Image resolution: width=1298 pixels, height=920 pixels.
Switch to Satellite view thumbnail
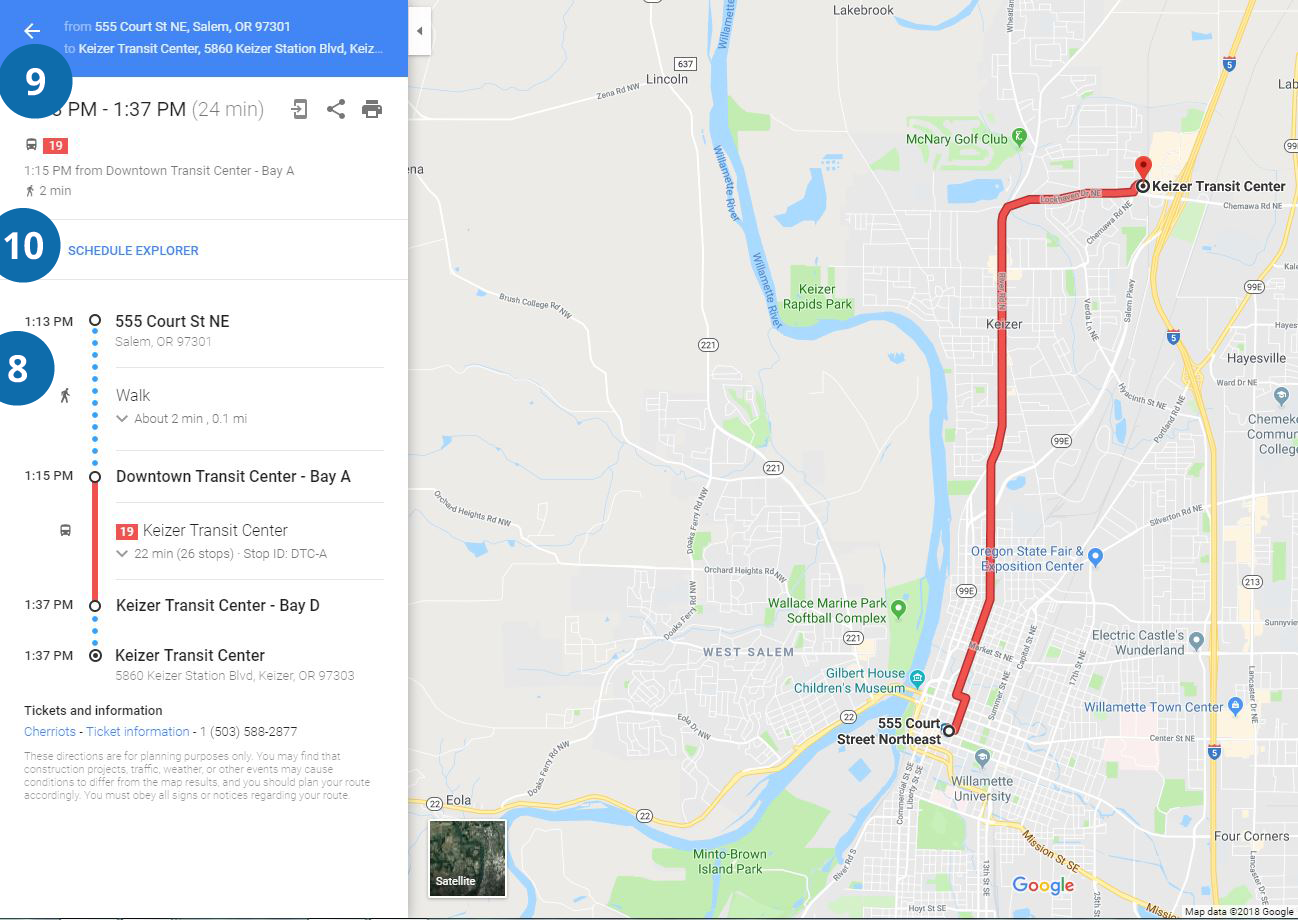tap(467, 858)
